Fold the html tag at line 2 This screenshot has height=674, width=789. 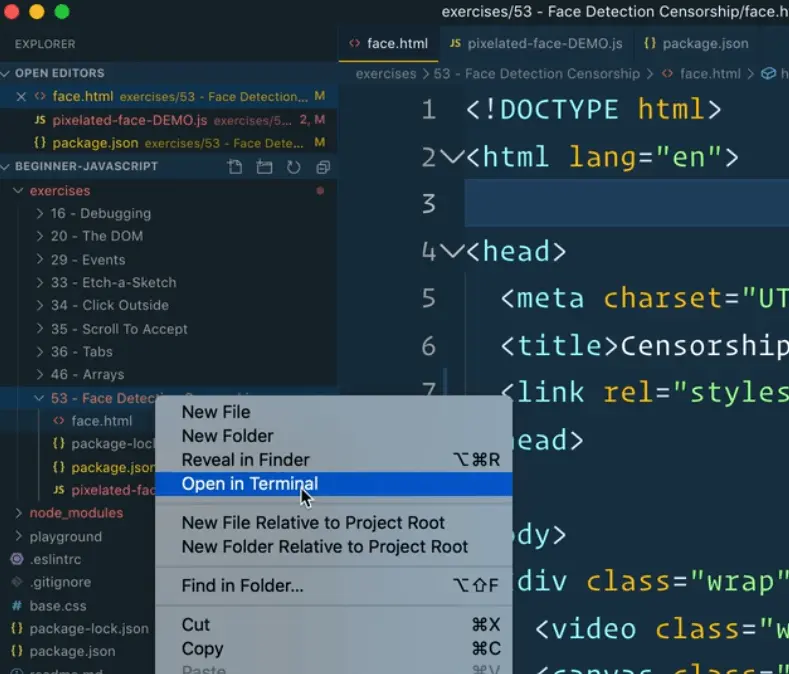(452, 157)
